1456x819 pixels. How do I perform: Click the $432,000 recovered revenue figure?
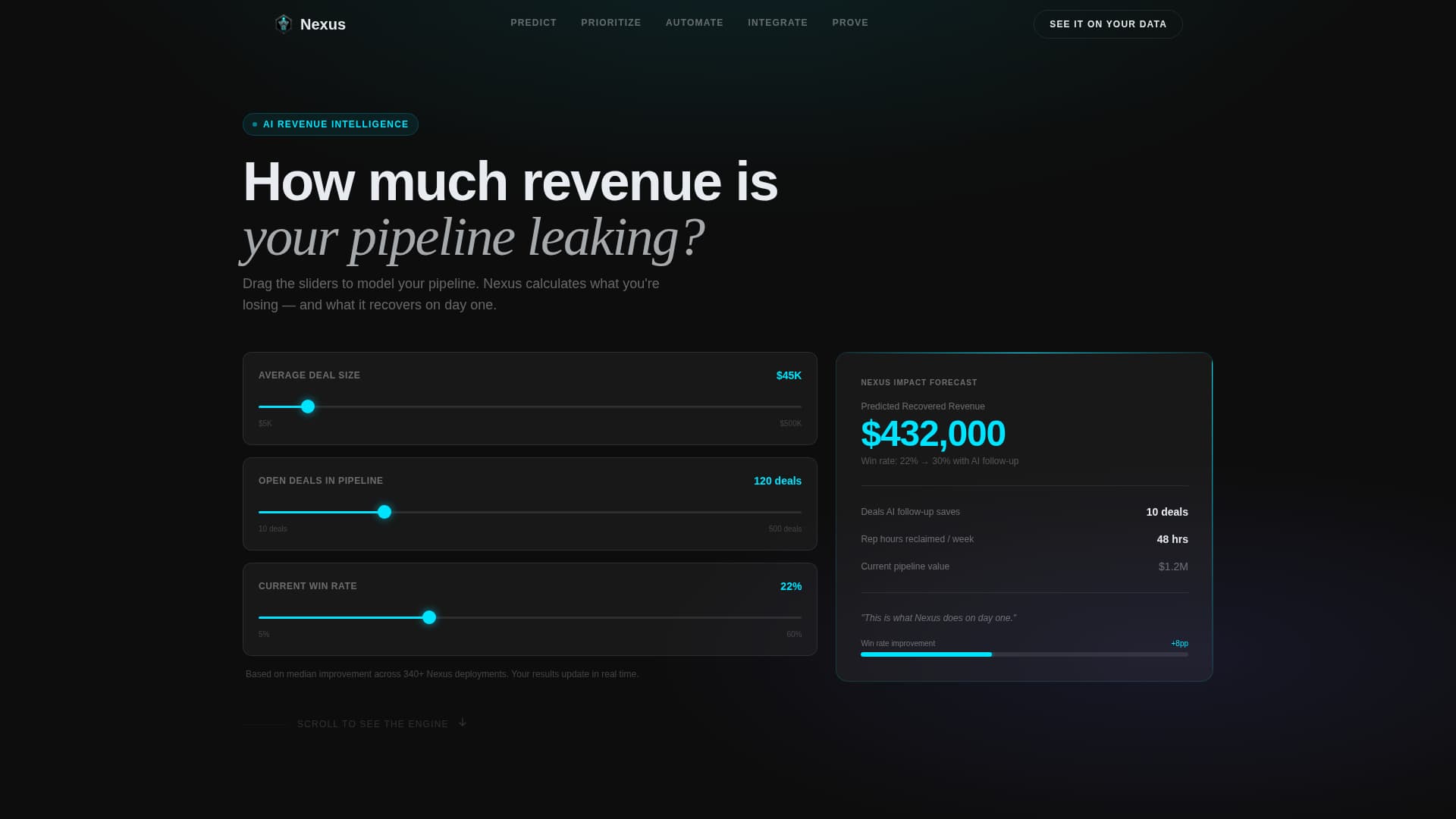[933, 434]
